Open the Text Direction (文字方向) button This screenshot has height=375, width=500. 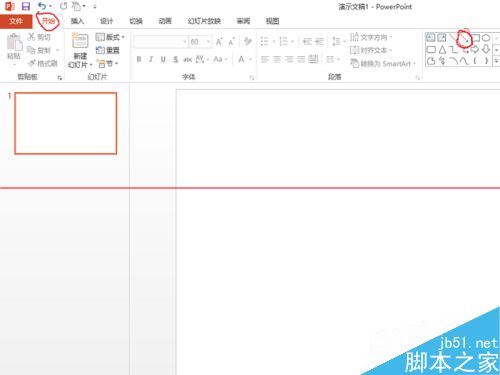coord(371,37)
